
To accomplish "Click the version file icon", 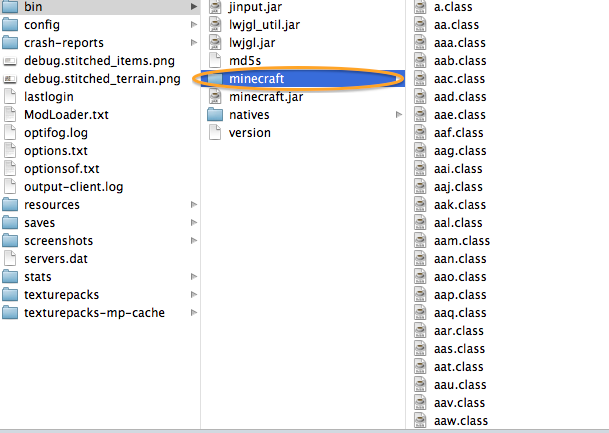I will tap(215, 133).
